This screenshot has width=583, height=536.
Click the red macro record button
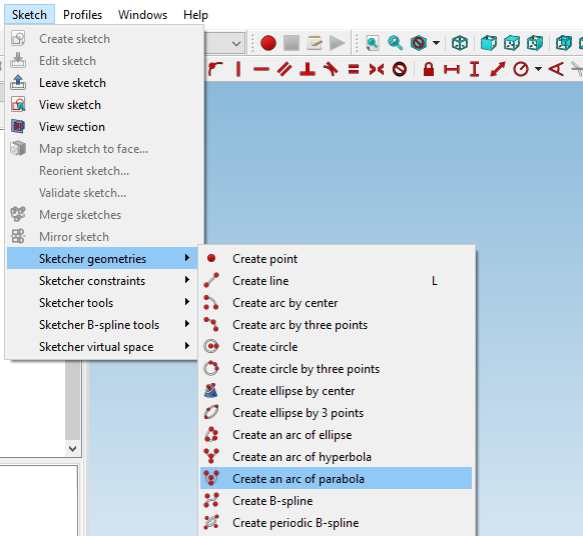pos(268,43)
